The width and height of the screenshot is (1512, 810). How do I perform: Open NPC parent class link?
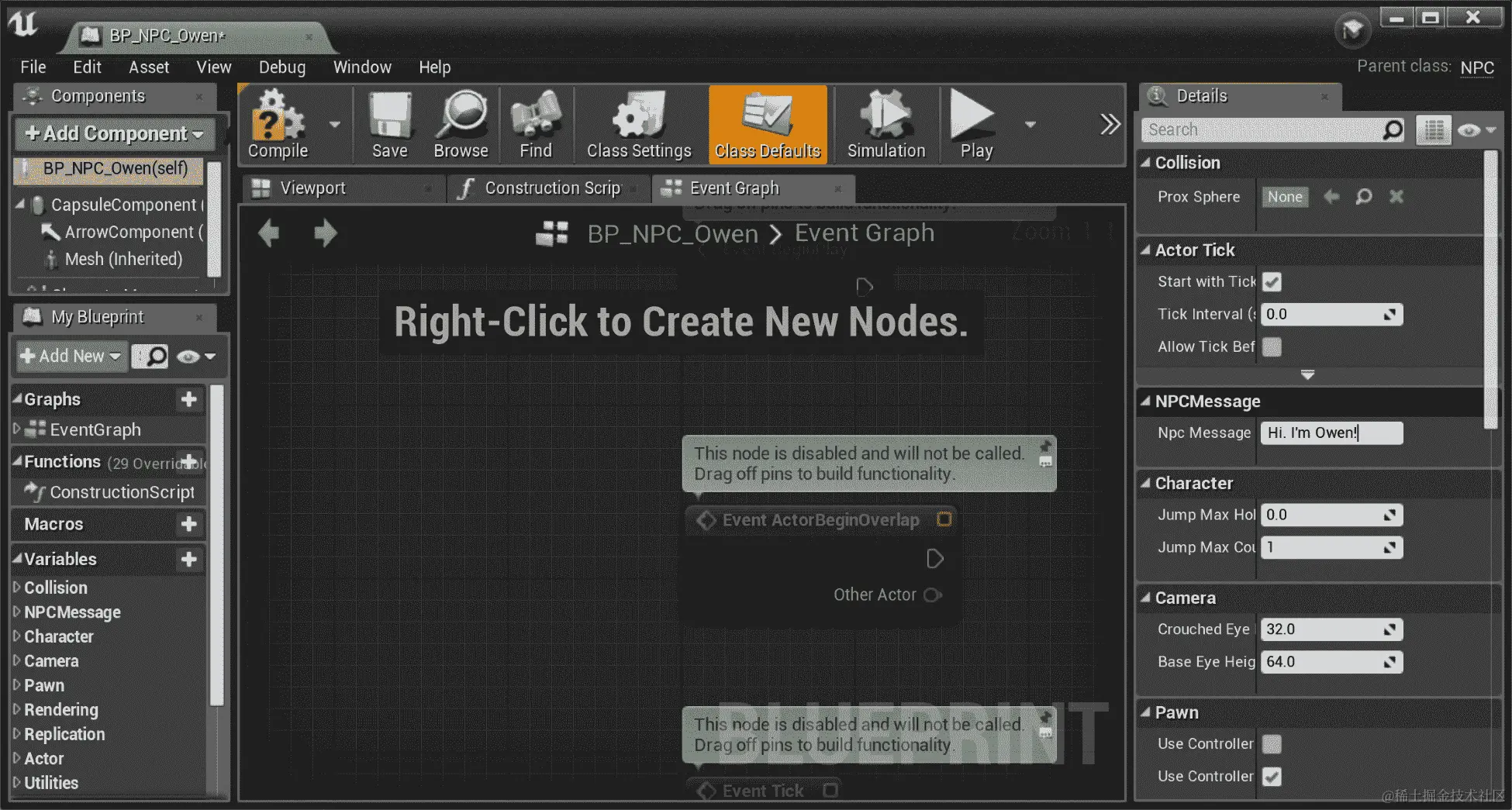click(x=1477, y=67)
